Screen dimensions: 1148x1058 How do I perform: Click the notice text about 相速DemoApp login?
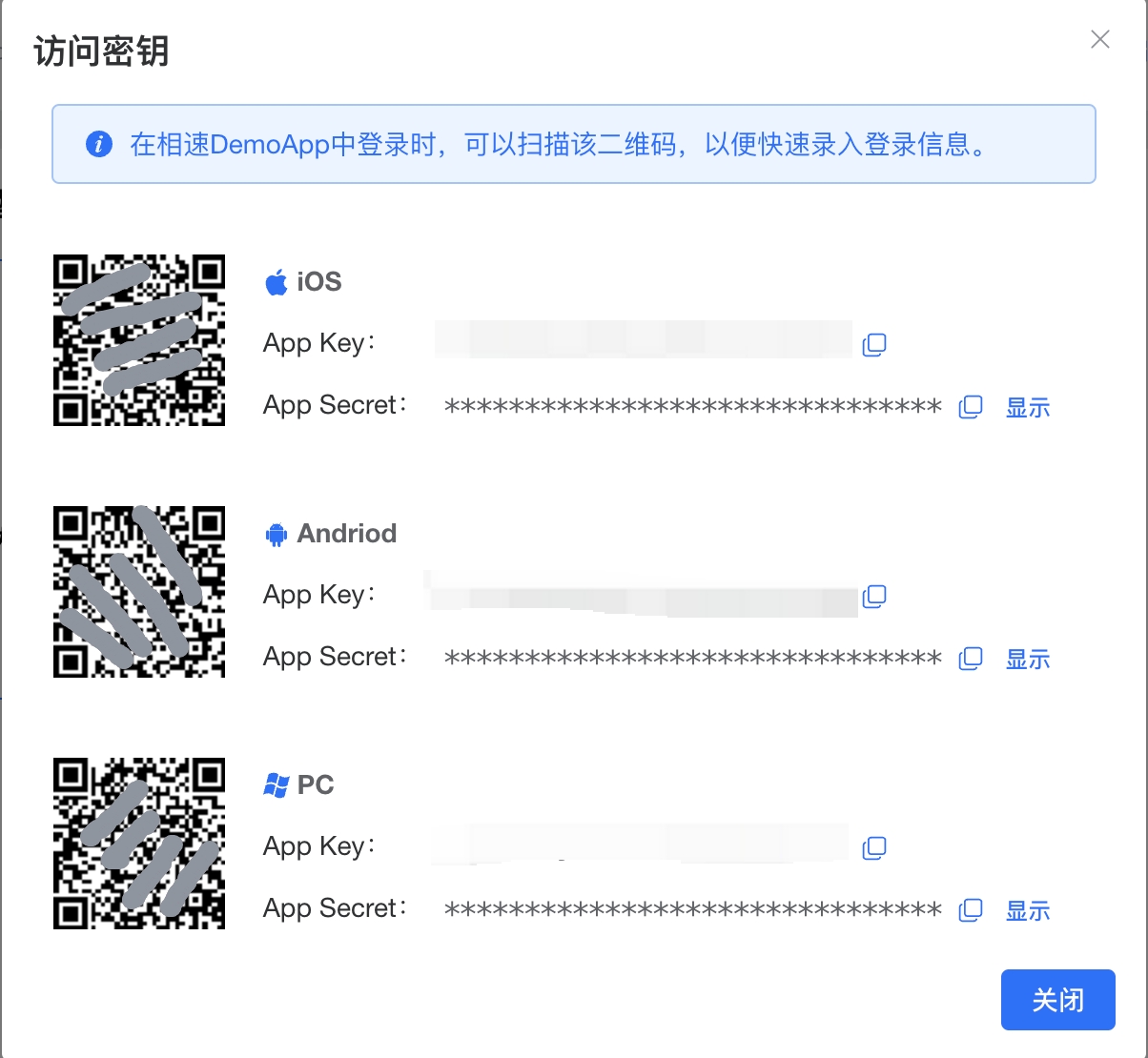tap(559, 145)
